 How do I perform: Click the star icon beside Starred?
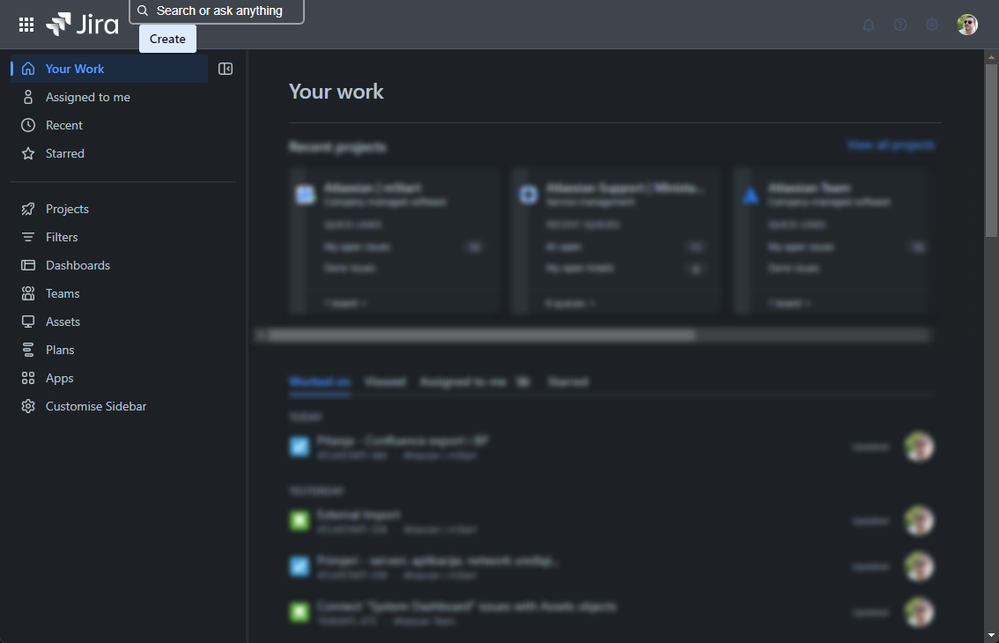click(x=28, y=153)
